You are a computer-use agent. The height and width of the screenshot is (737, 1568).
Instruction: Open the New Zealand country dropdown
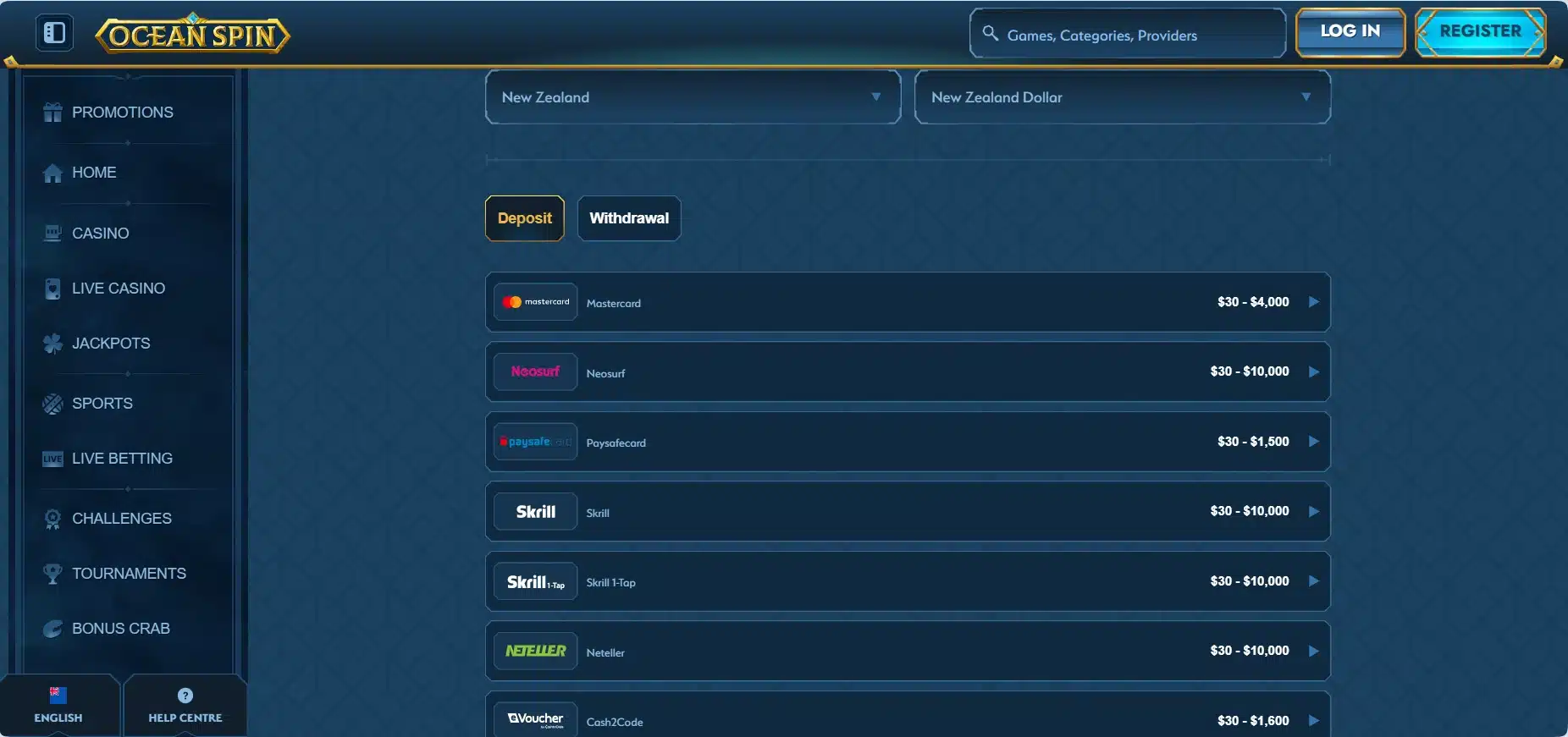[x=693, y=97]
